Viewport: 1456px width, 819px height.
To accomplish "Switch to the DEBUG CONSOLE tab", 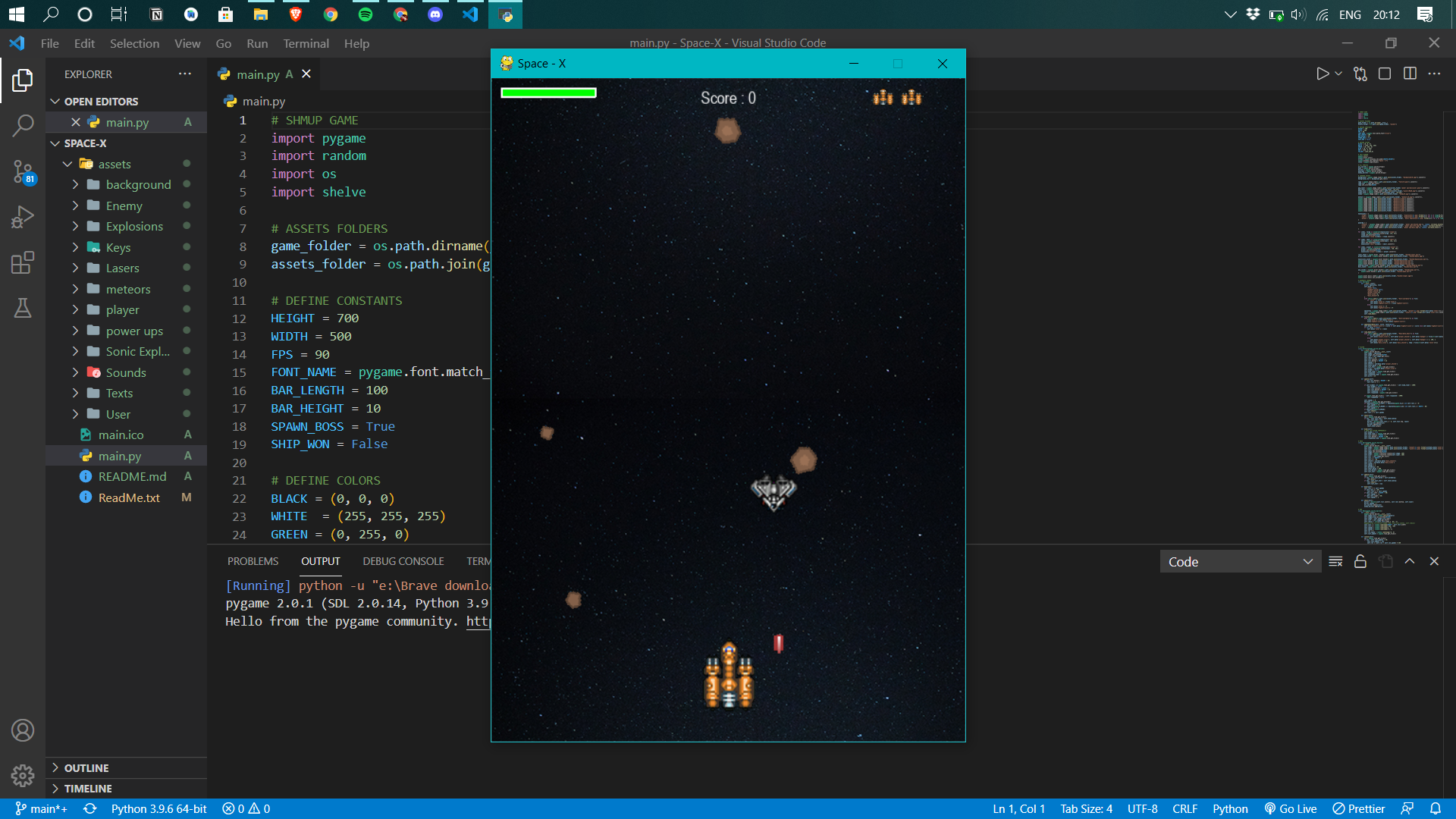I will tap(403, 561).
